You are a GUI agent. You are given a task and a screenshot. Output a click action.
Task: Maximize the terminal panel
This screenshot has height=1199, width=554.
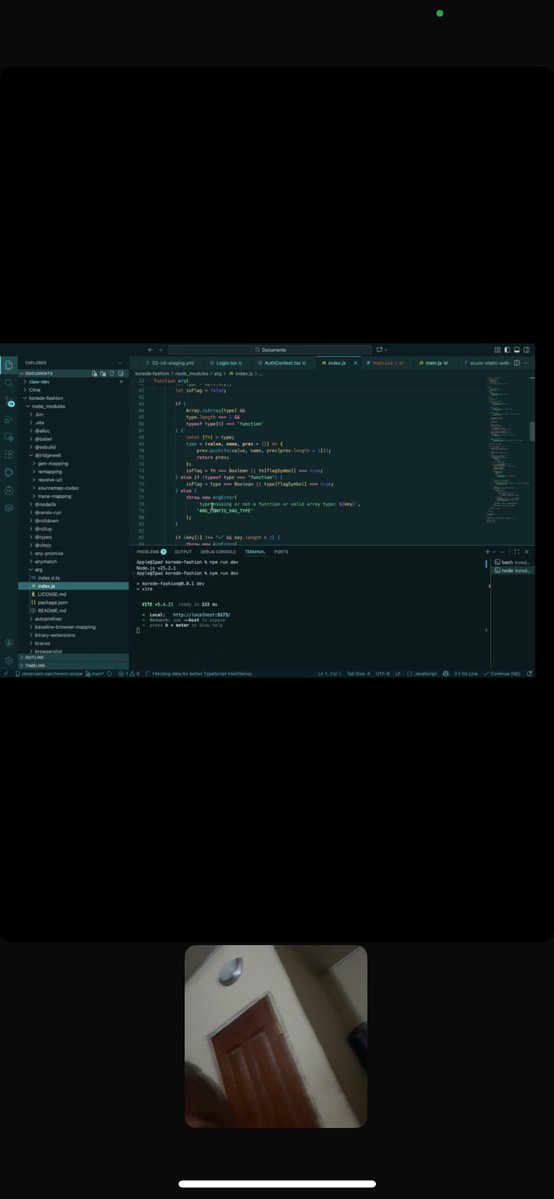click(x=517, y=551)
